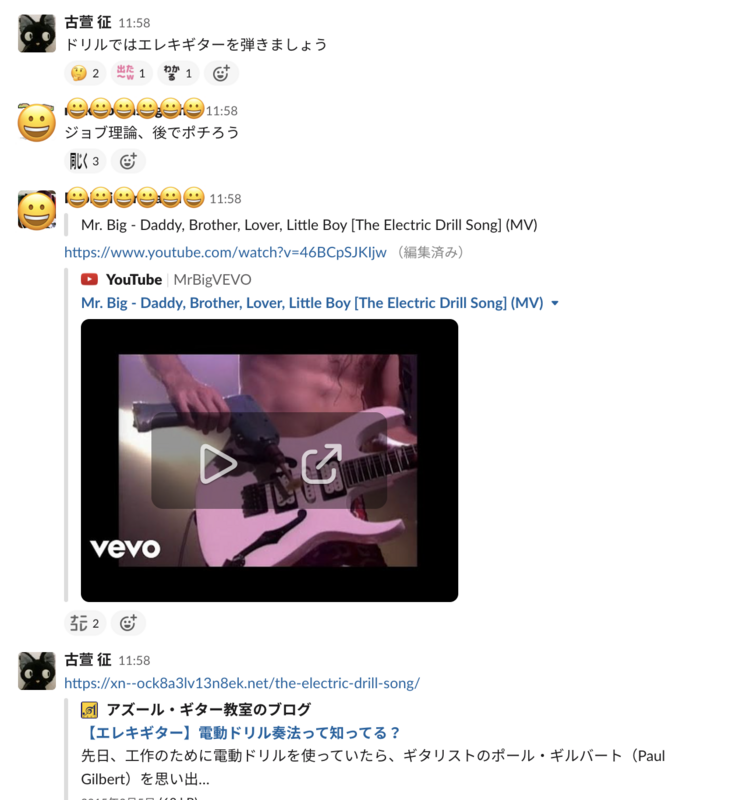Open the Mr. Big video title link
Screen dimensions: 743x800
(x=312, y=303)
